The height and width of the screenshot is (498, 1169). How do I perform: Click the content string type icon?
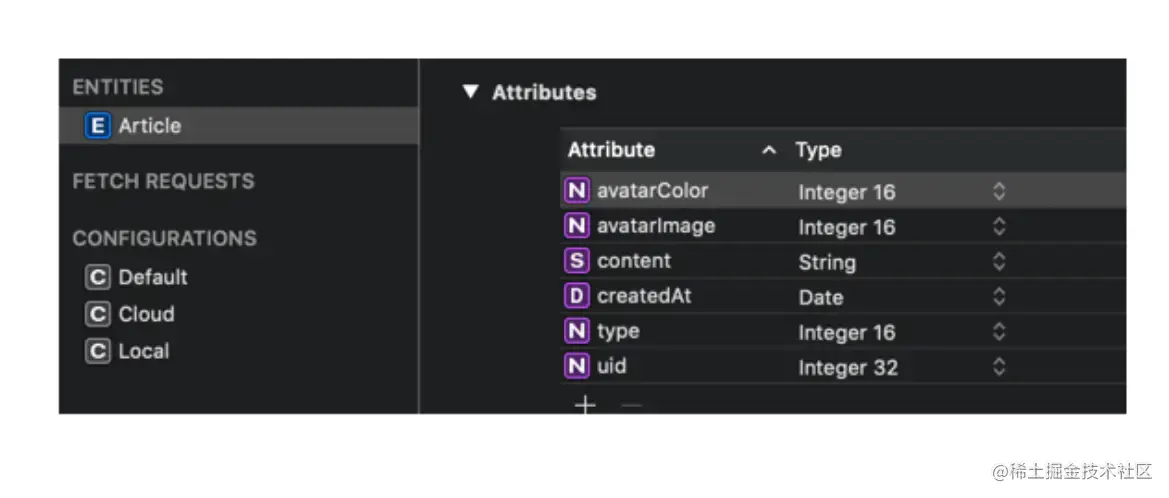(x=577, y=261)
